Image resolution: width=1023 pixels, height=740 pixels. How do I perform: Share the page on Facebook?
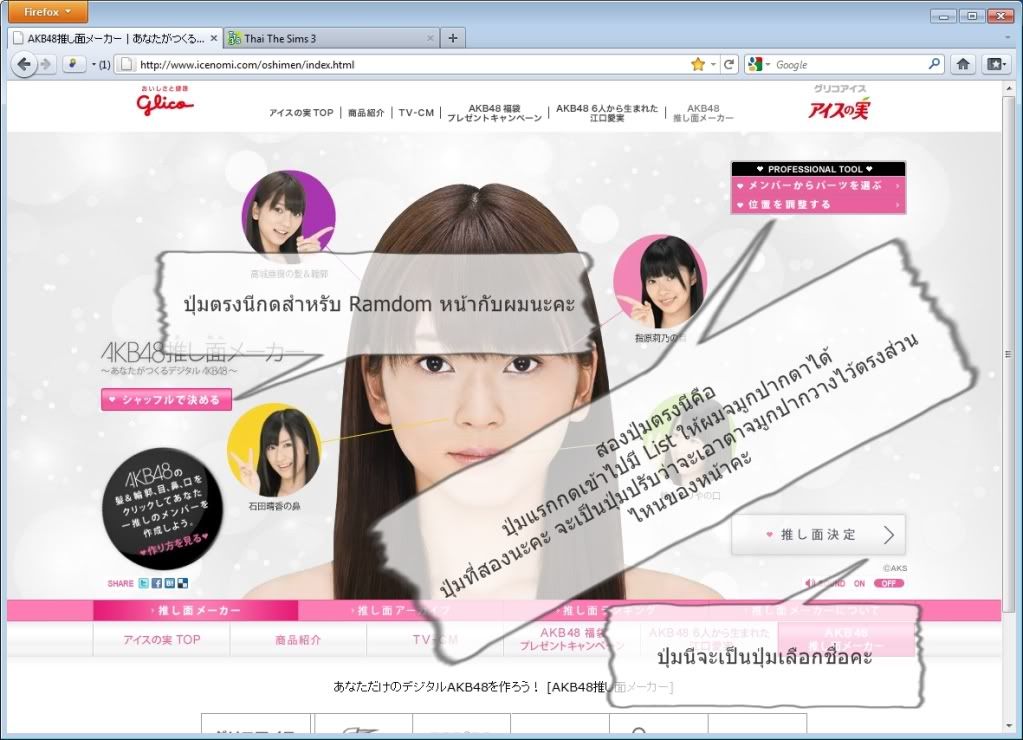tap(157, 583)
